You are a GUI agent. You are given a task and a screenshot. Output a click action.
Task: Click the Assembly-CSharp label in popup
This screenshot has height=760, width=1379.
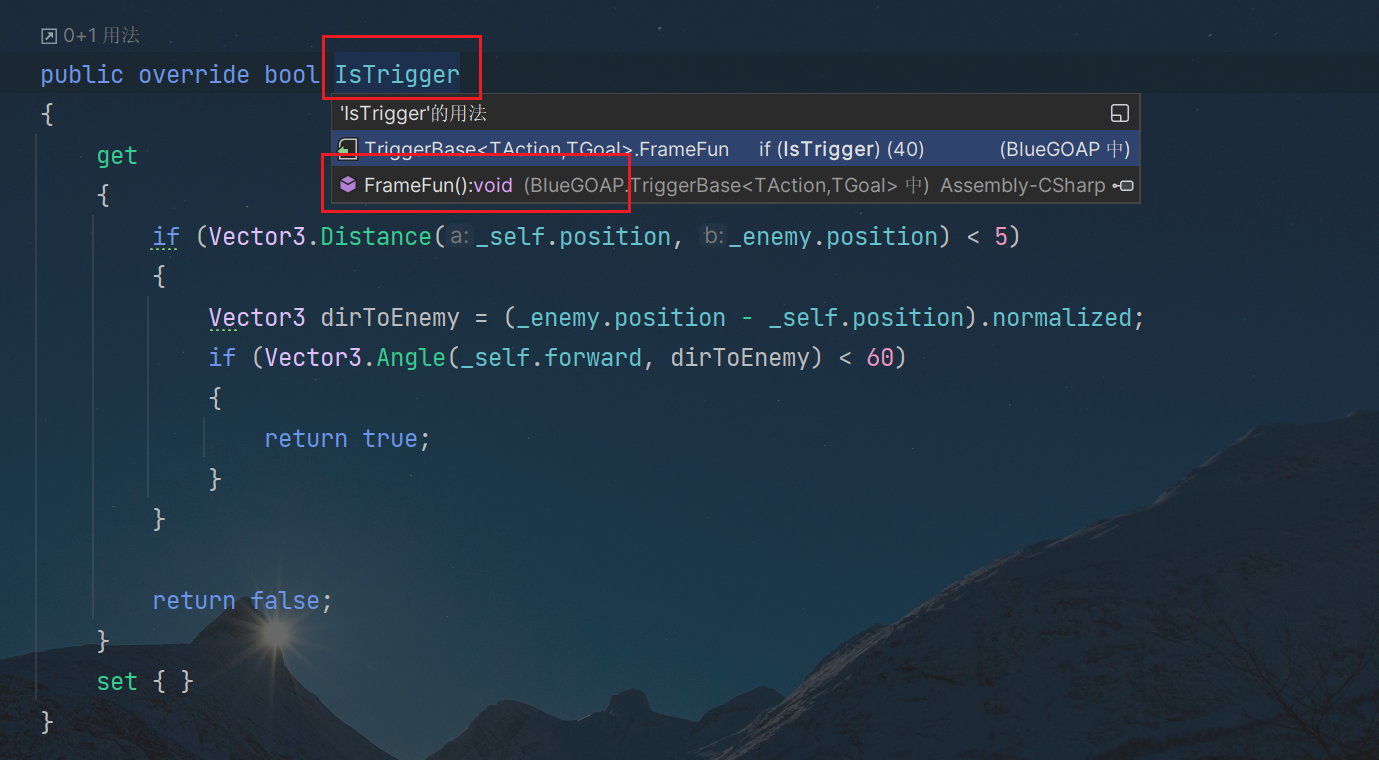1022,185
